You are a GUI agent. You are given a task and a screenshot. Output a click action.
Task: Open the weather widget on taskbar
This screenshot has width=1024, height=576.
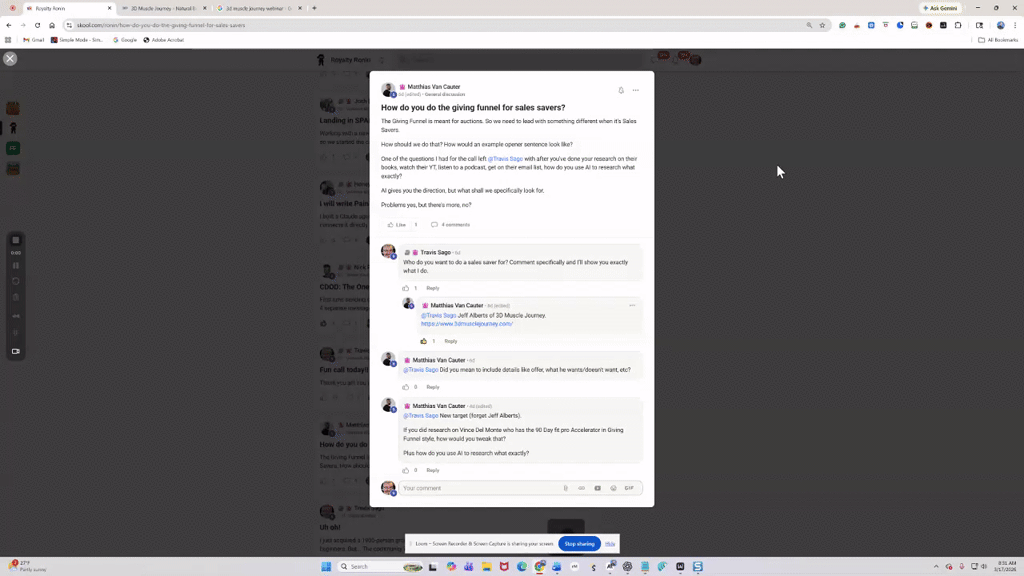27,566
